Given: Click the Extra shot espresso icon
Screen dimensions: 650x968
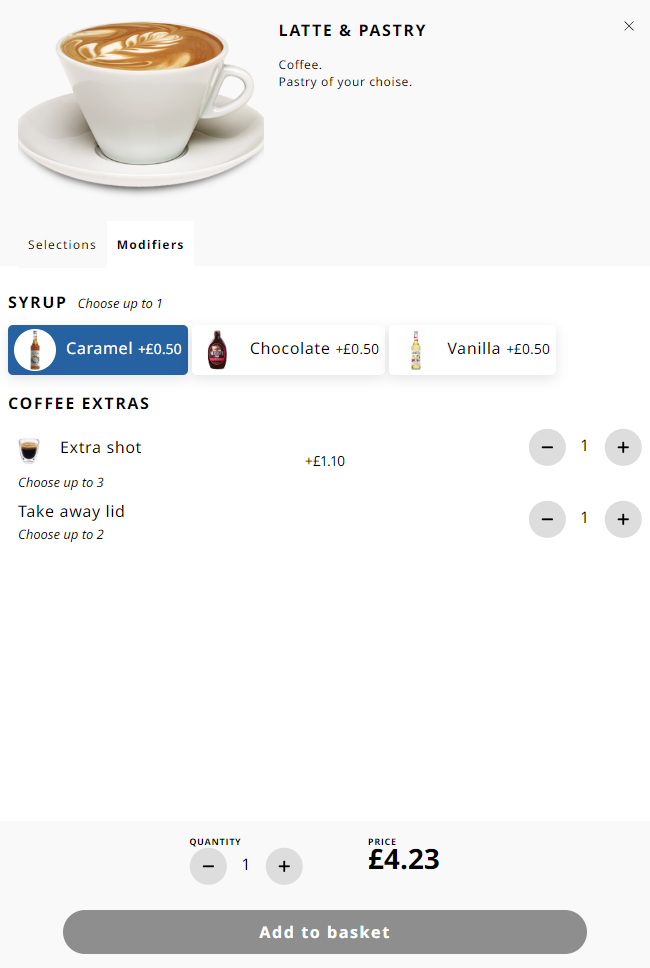Looking at the screenshot, I should [x=29, y=450].
